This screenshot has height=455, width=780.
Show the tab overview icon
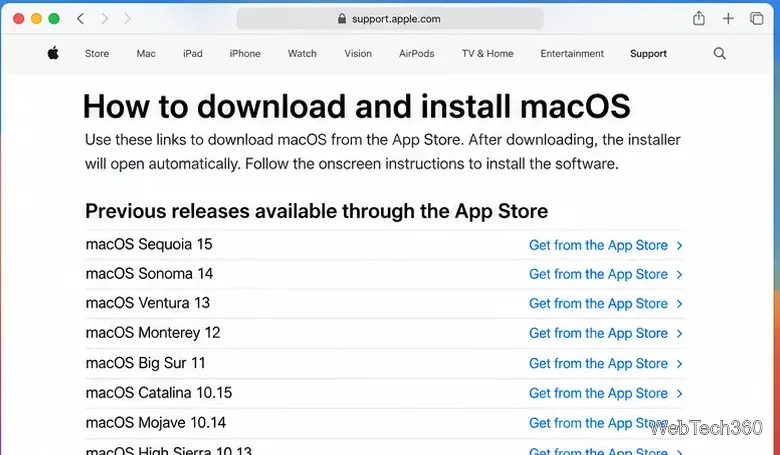pyautogui.click(x=757, y=19)
